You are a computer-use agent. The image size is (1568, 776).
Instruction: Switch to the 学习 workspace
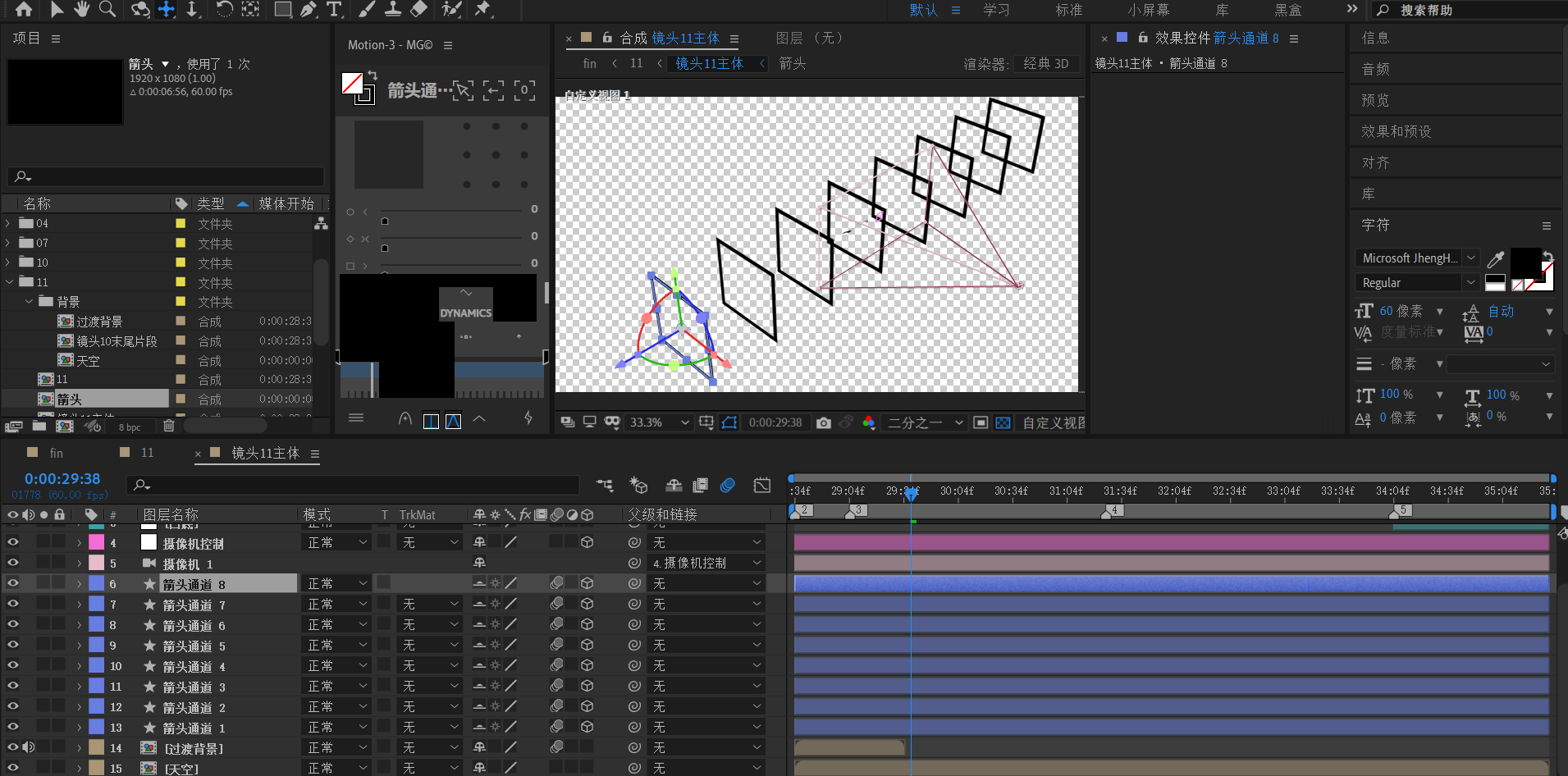click(997, 10)
